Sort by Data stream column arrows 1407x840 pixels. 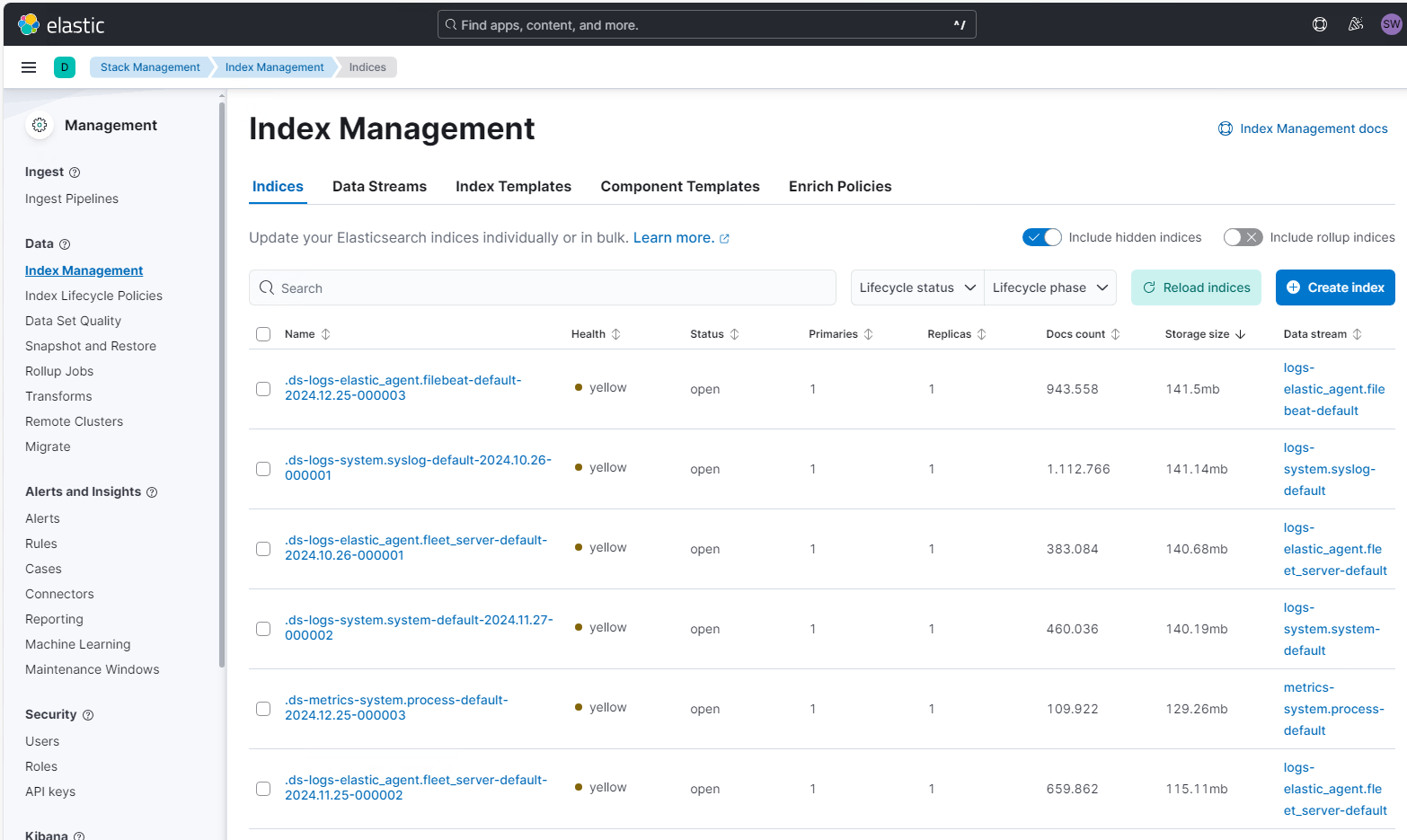pyautogui.click(x=1358, y=334)
